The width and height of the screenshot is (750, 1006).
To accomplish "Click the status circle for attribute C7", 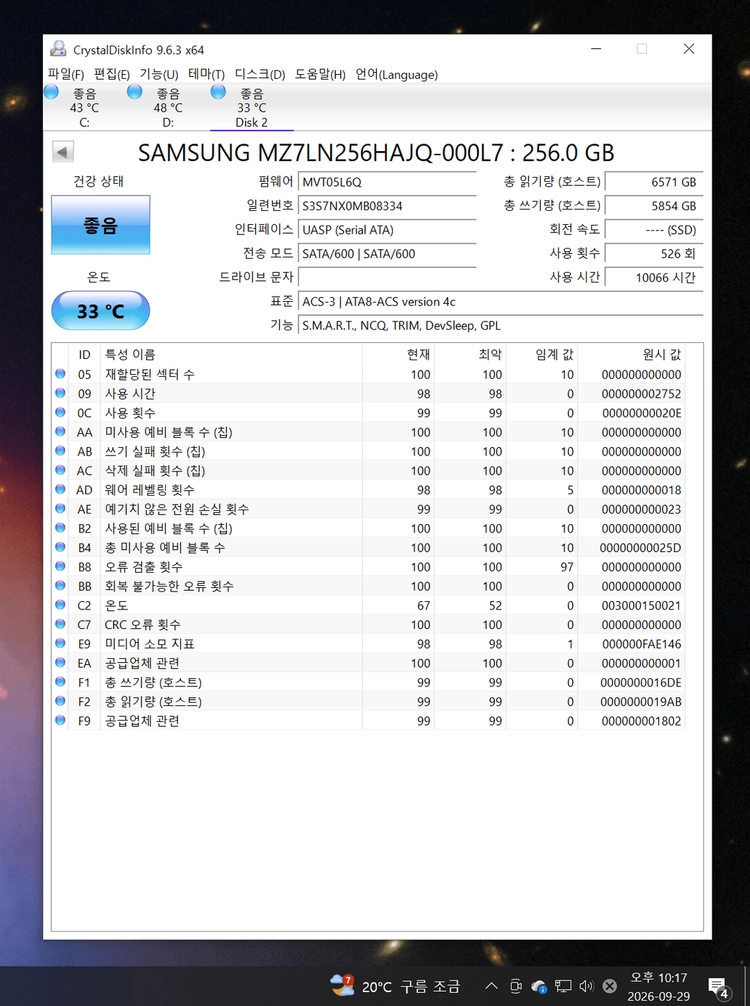I will click(x=60, y=624).
